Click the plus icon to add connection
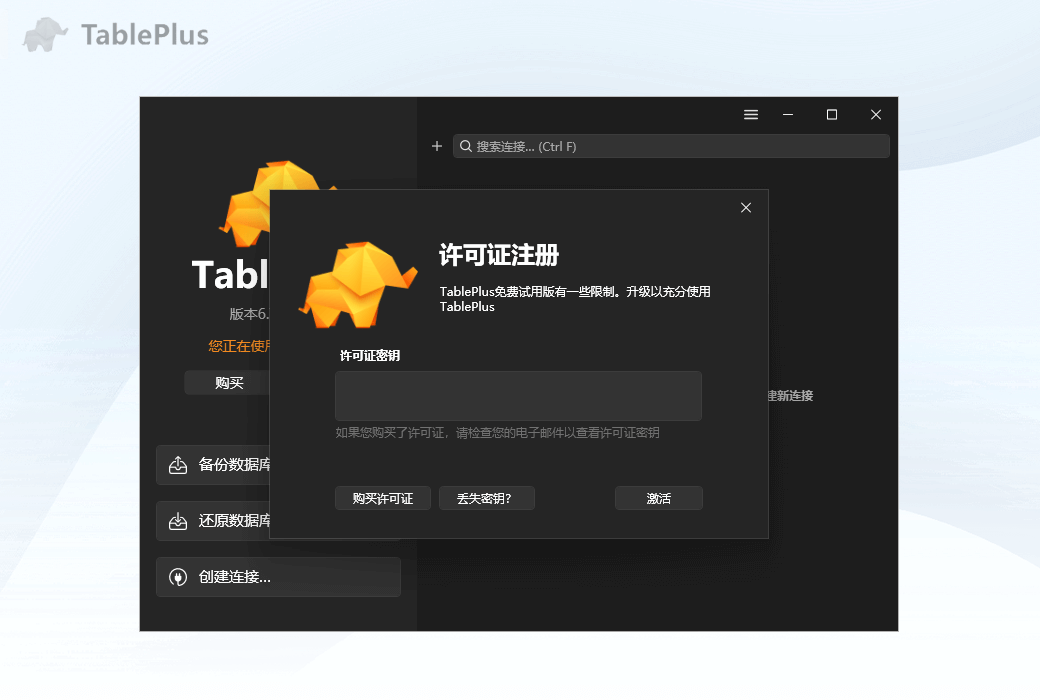This screenshot has width=1040, height=700. coord(437,146)
